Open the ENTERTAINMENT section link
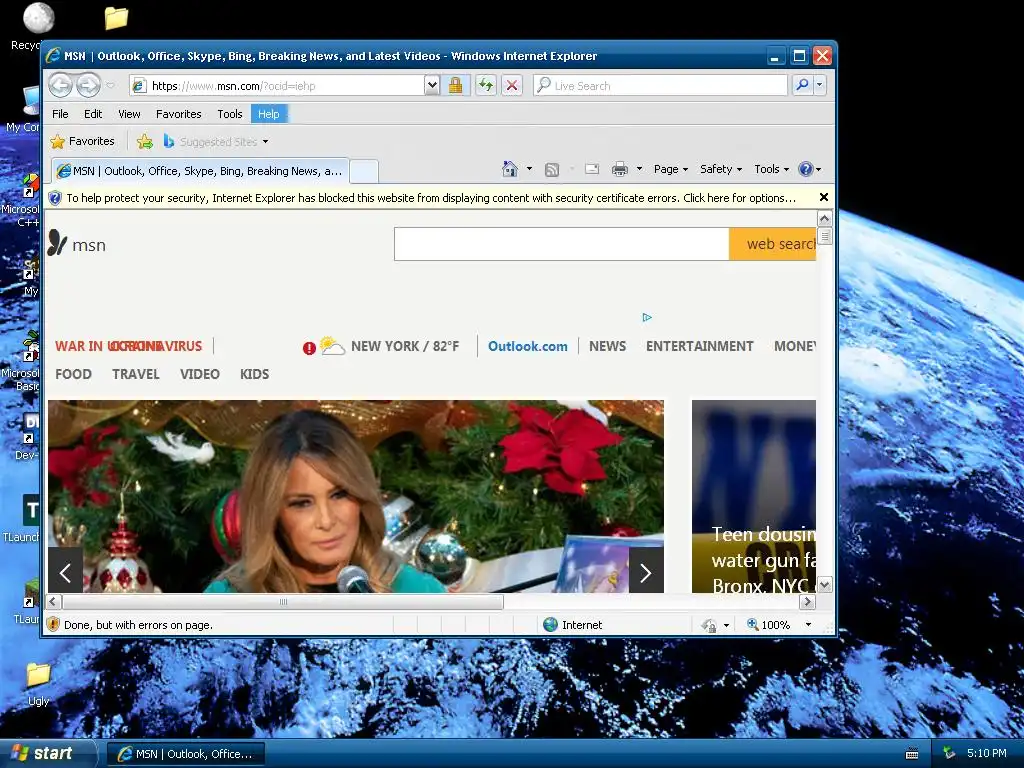Image resolution: width=1024 pixels, height=768 pixels. click(x=699, y=346)
